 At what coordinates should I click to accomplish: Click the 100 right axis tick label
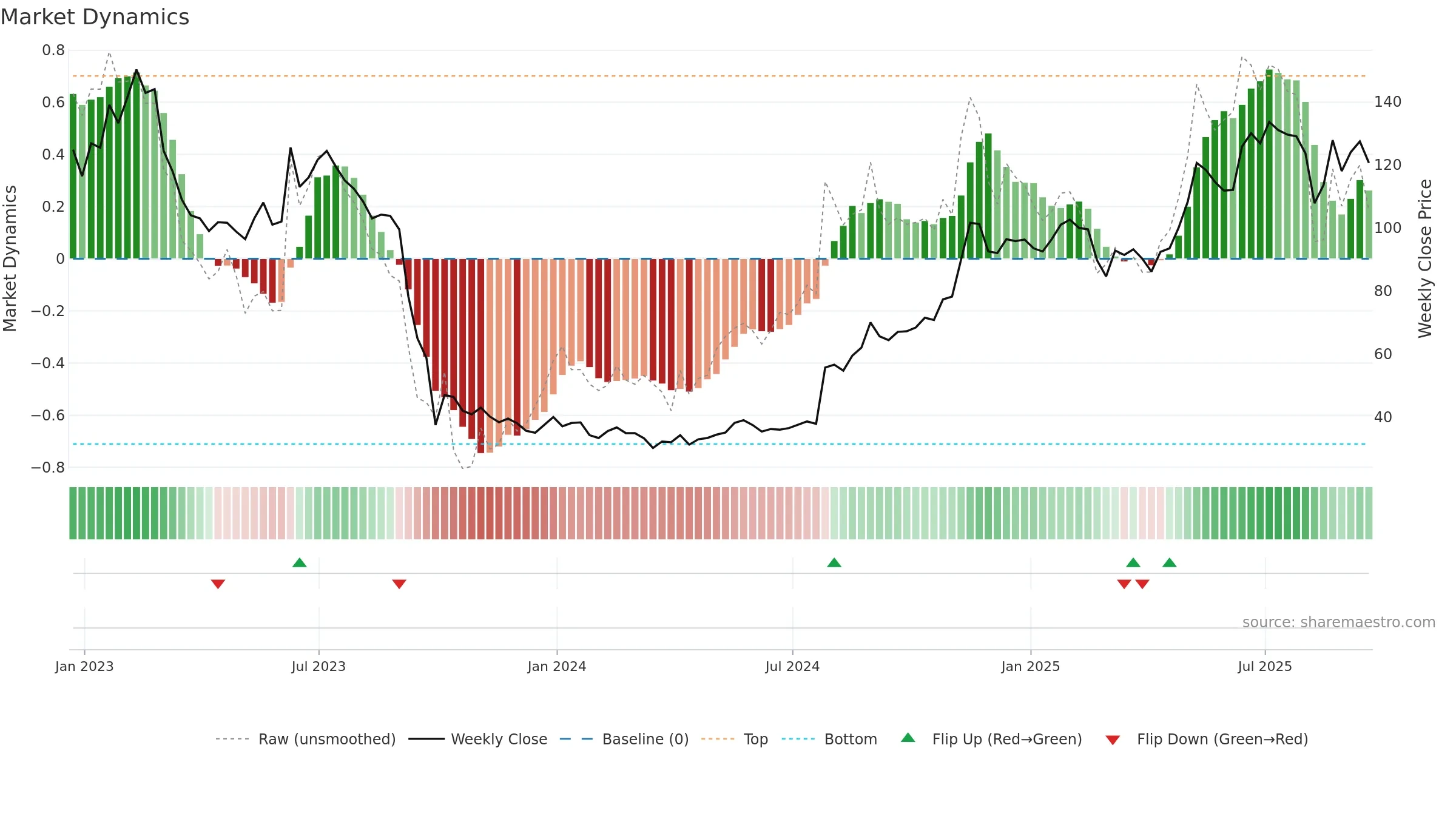coord(1388,228)
